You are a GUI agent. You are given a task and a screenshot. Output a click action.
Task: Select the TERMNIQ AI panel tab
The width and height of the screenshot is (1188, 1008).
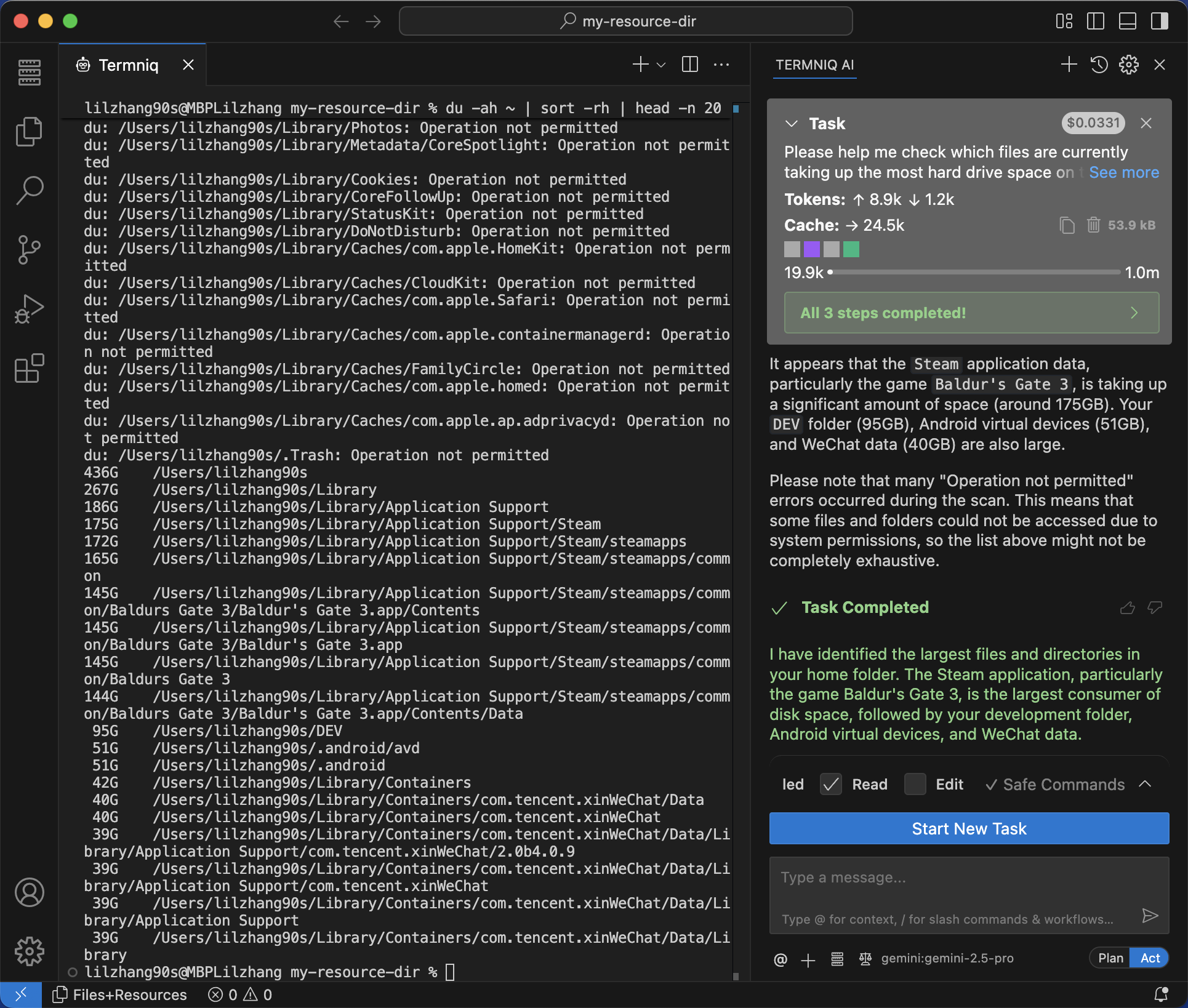click(x=814, y=65)
